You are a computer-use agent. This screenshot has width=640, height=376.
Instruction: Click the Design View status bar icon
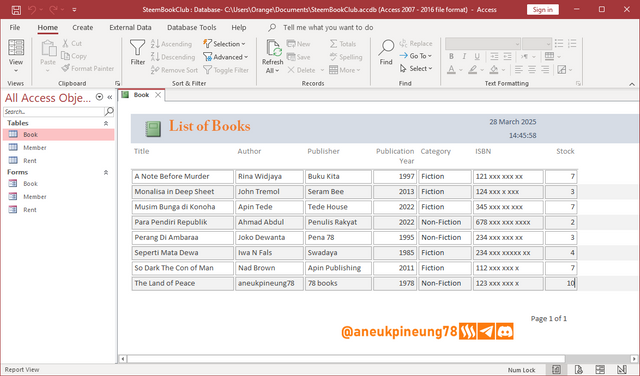[622, 369]
